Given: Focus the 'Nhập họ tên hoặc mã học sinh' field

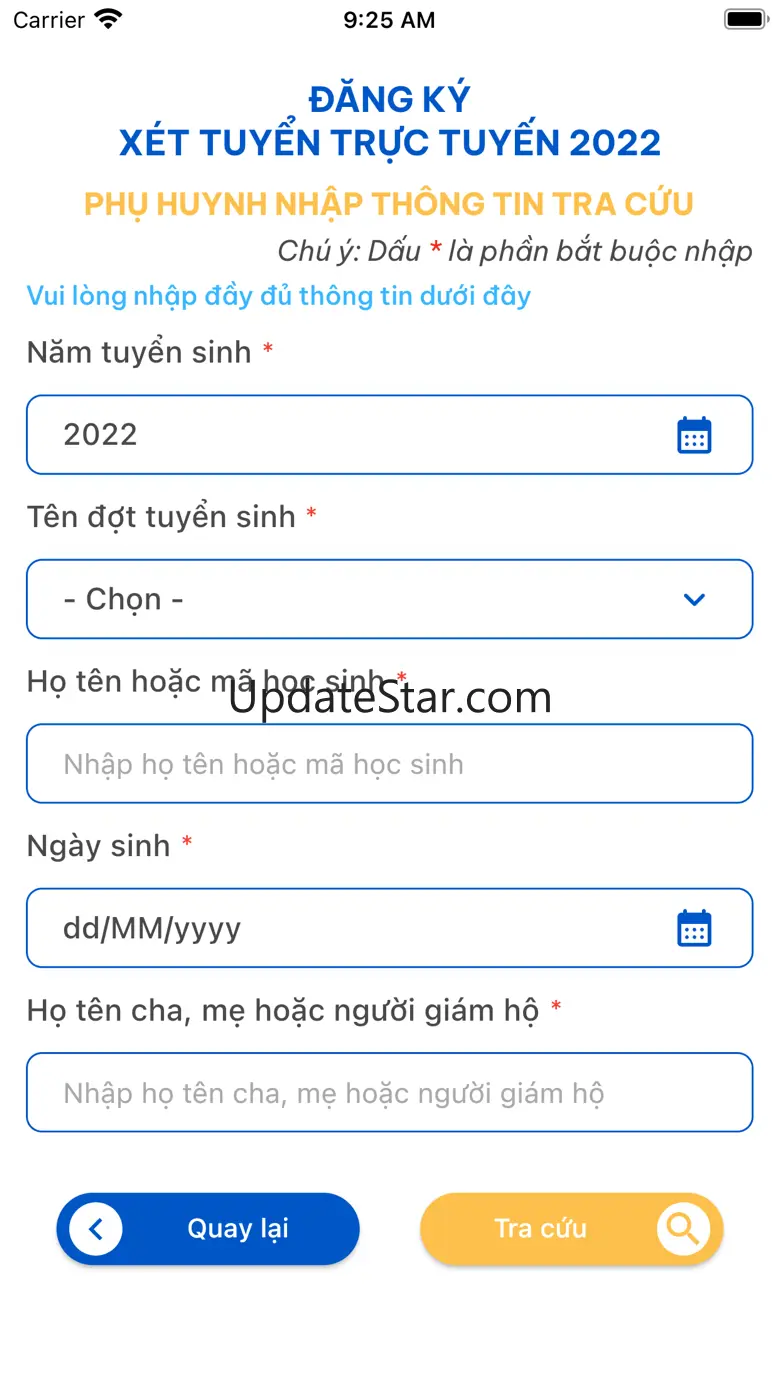Looking at the screenshot, I should coord(389,764).
